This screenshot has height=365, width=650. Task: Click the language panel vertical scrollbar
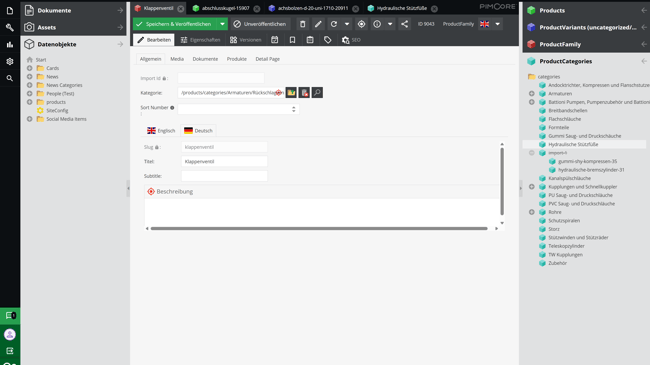(502, 181)
